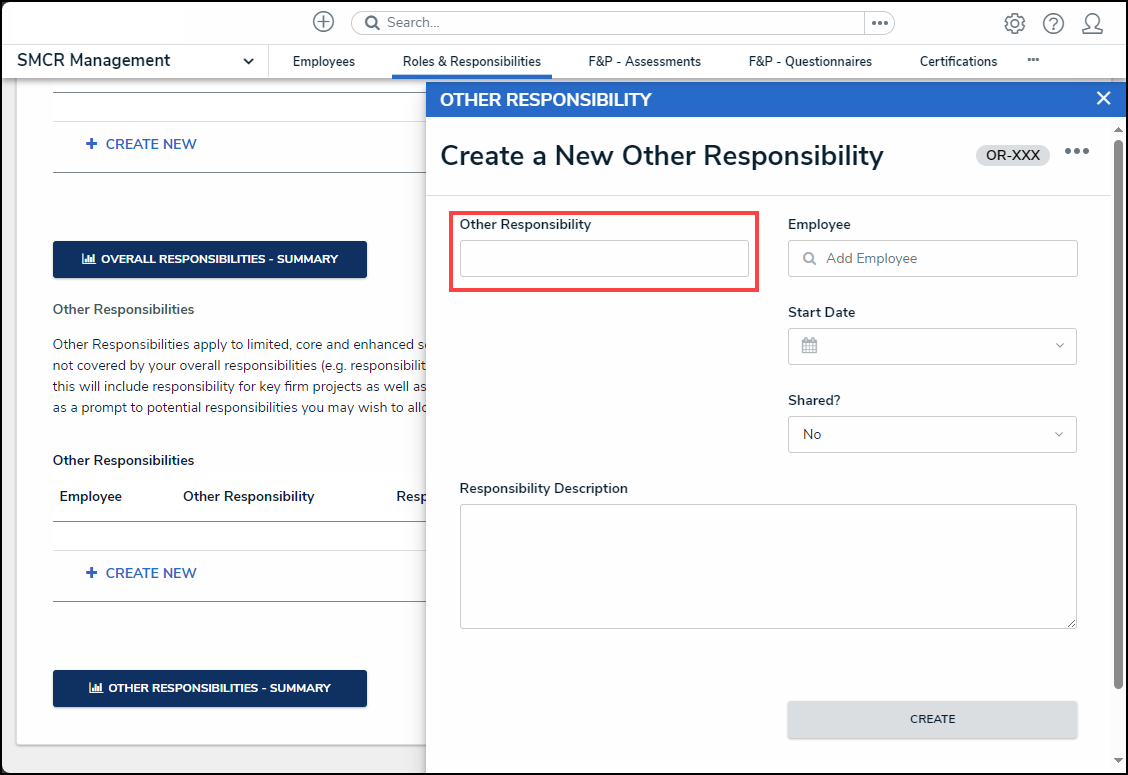Expand the SMCR Management dropdown
1128x775 pixels.
coord(248,61)
